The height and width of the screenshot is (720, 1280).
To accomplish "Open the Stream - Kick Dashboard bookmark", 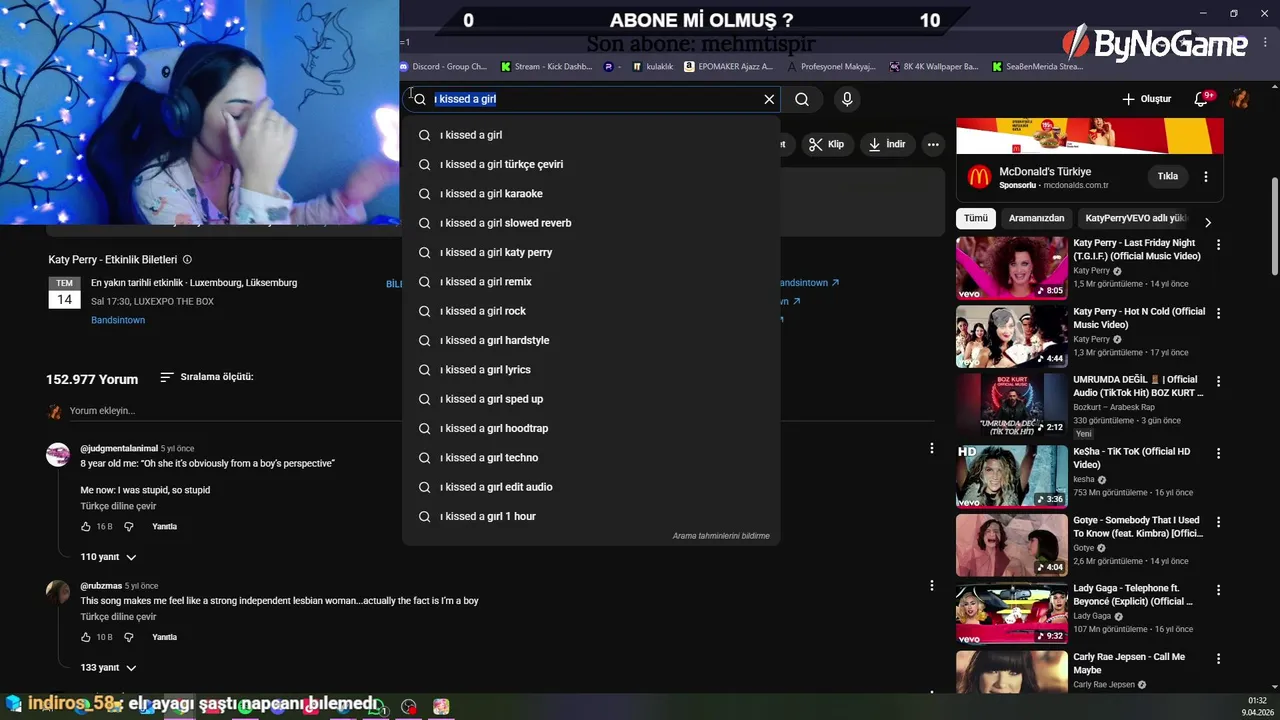I will [547, 66].
